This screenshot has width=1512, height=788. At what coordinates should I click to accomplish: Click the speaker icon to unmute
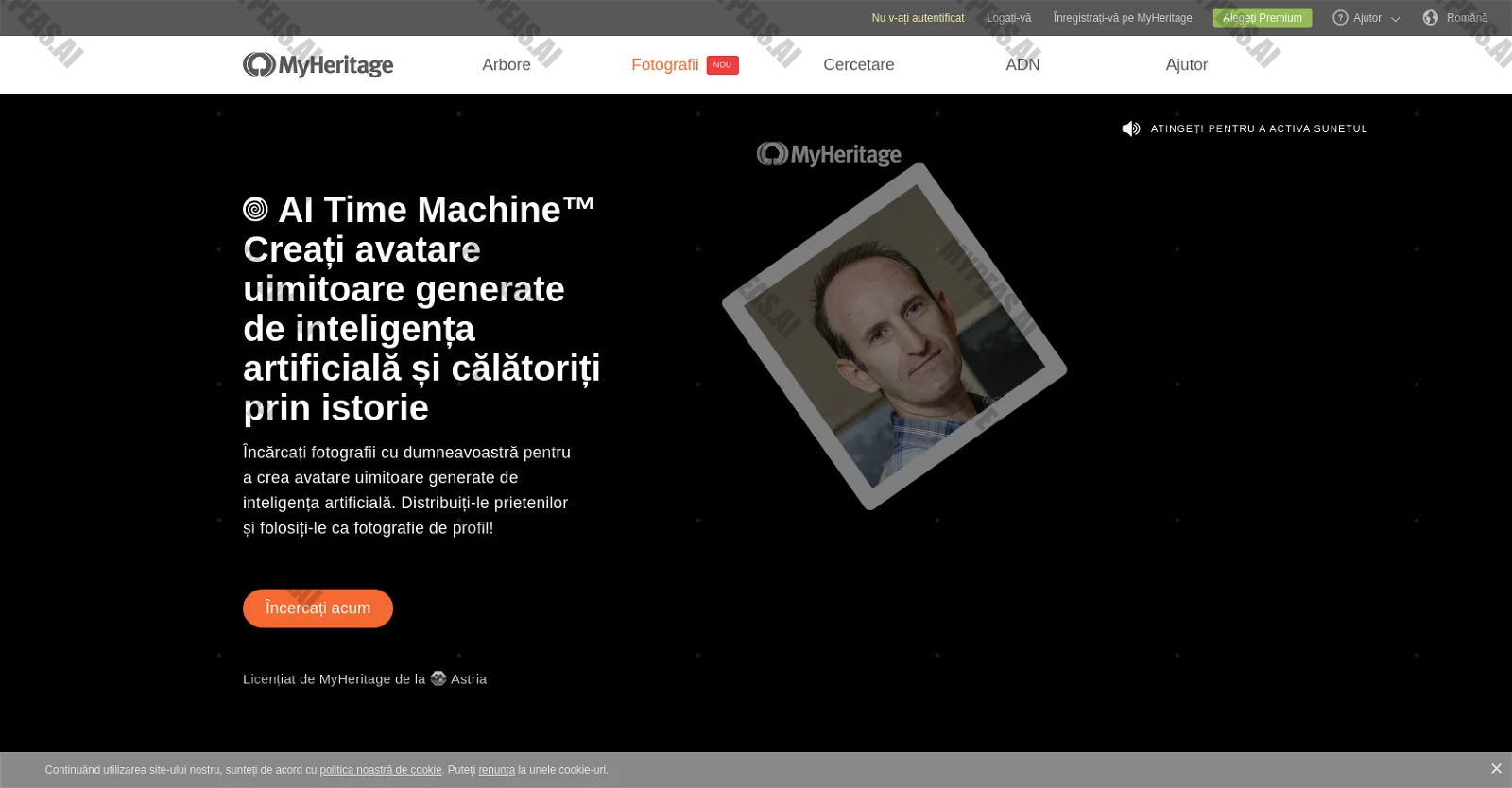[x=1131, y=128]
